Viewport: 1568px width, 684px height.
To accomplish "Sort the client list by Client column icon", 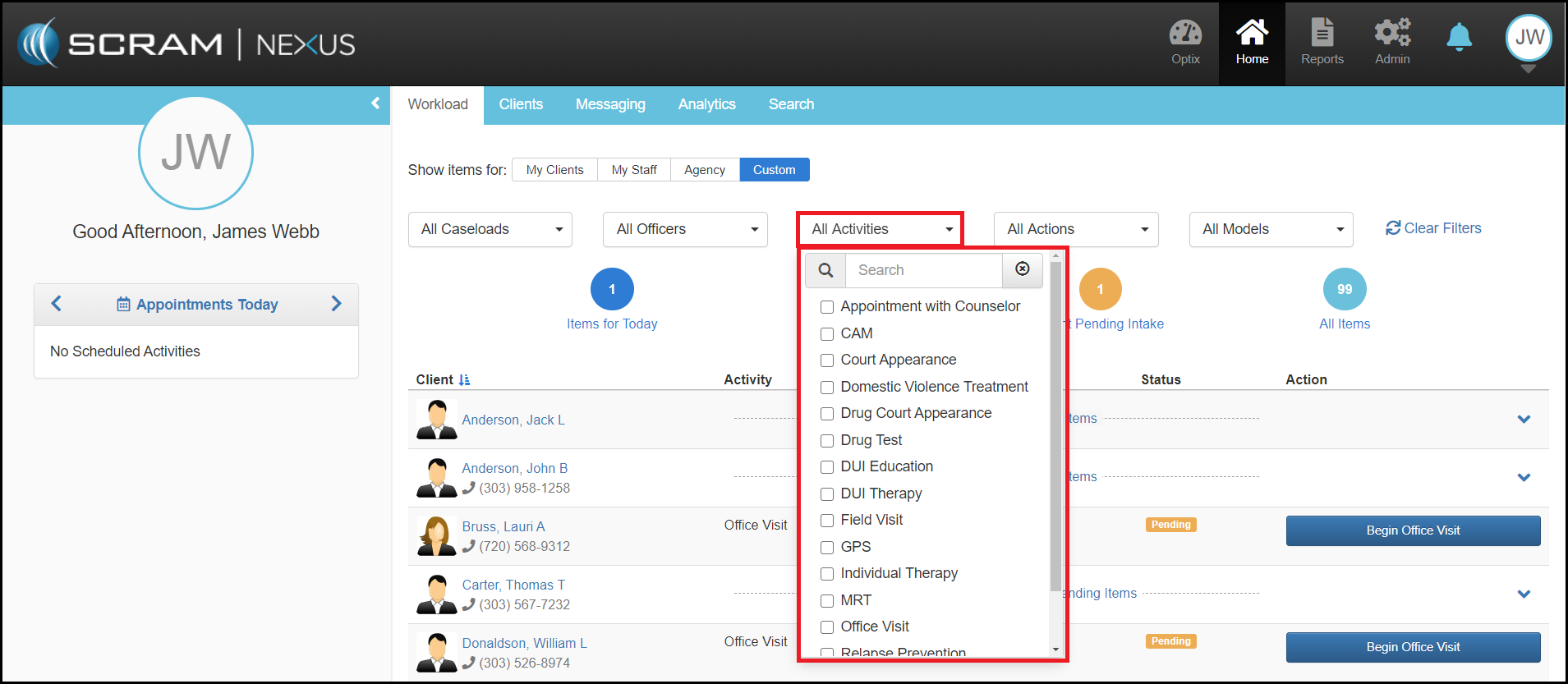I will coord(464,380).
